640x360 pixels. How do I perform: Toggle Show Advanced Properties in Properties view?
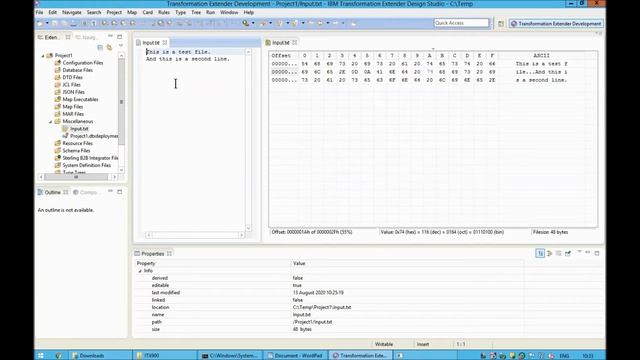click(x=549, y=253)
